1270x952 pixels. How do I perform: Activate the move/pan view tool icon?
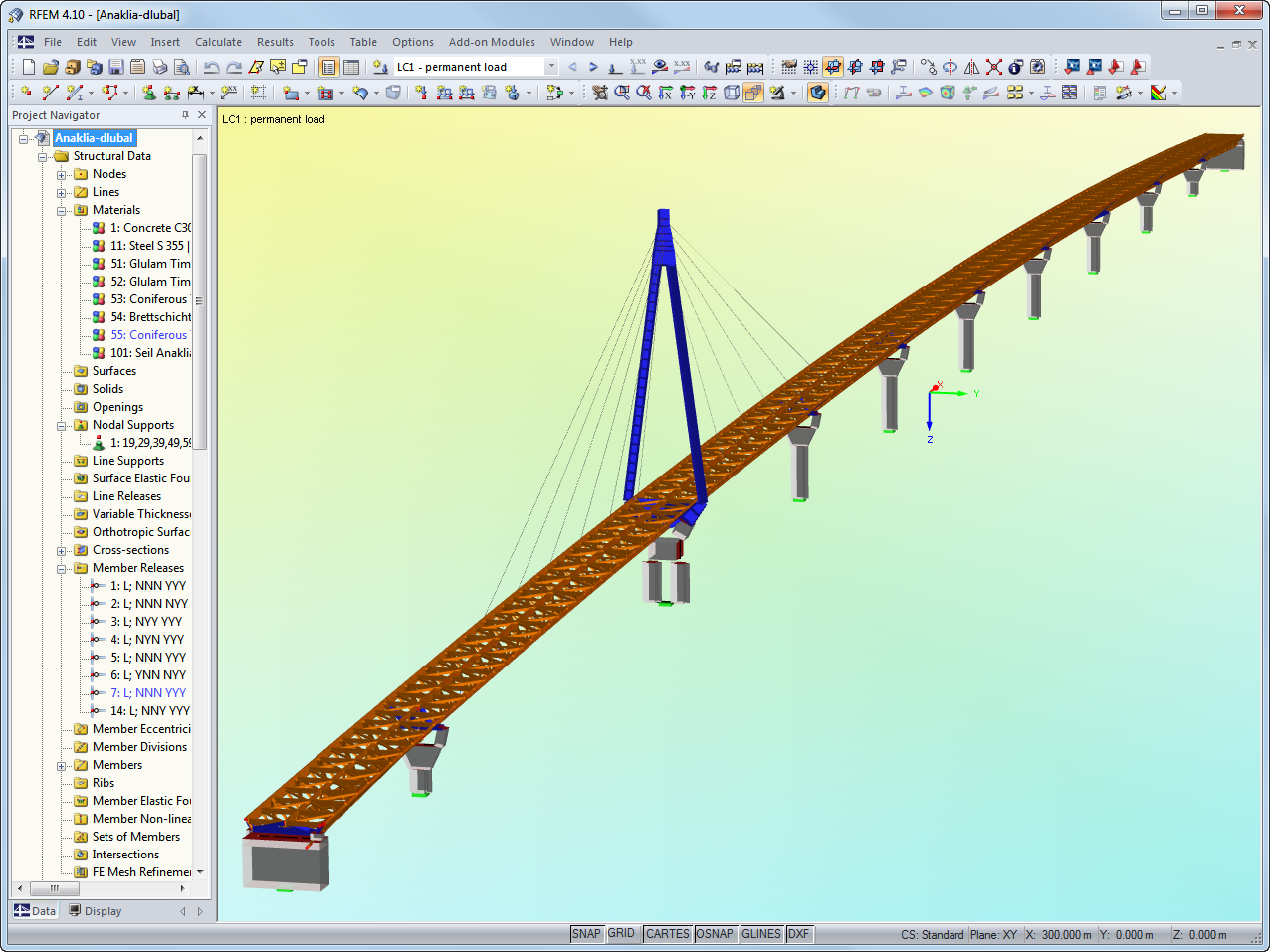point(600,93)
